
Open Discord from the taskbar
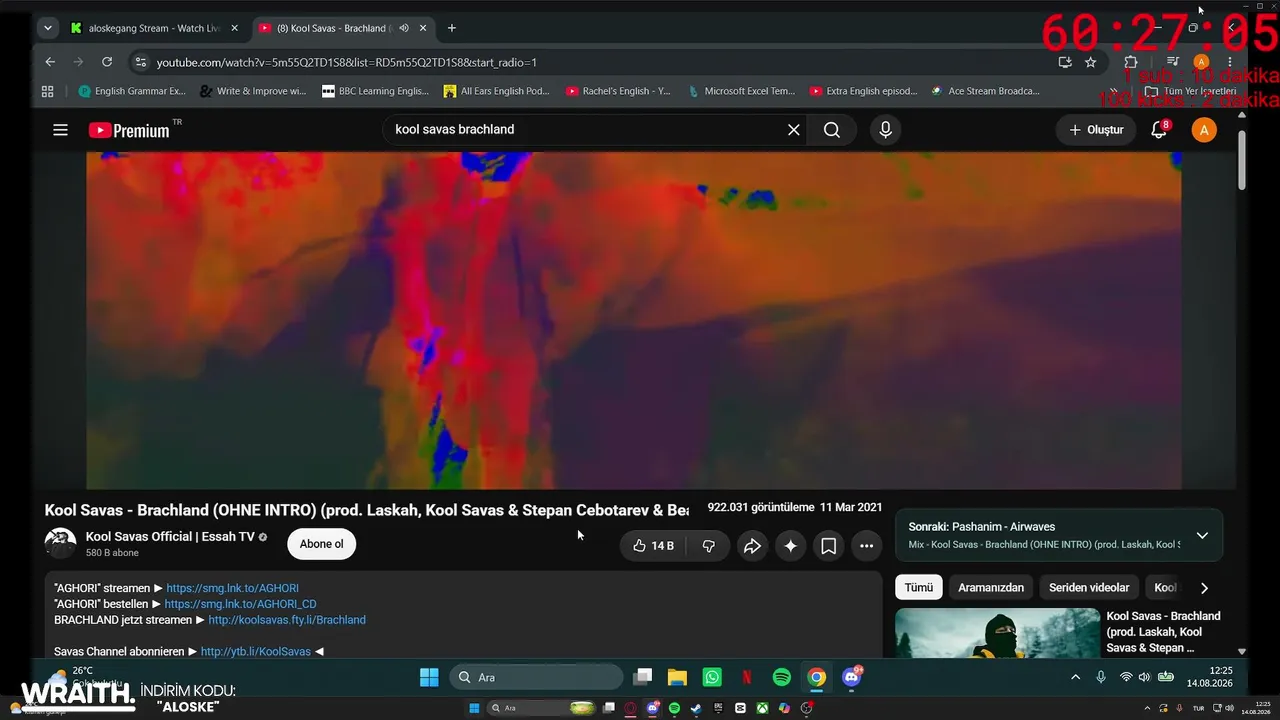[x=852, y=677]
